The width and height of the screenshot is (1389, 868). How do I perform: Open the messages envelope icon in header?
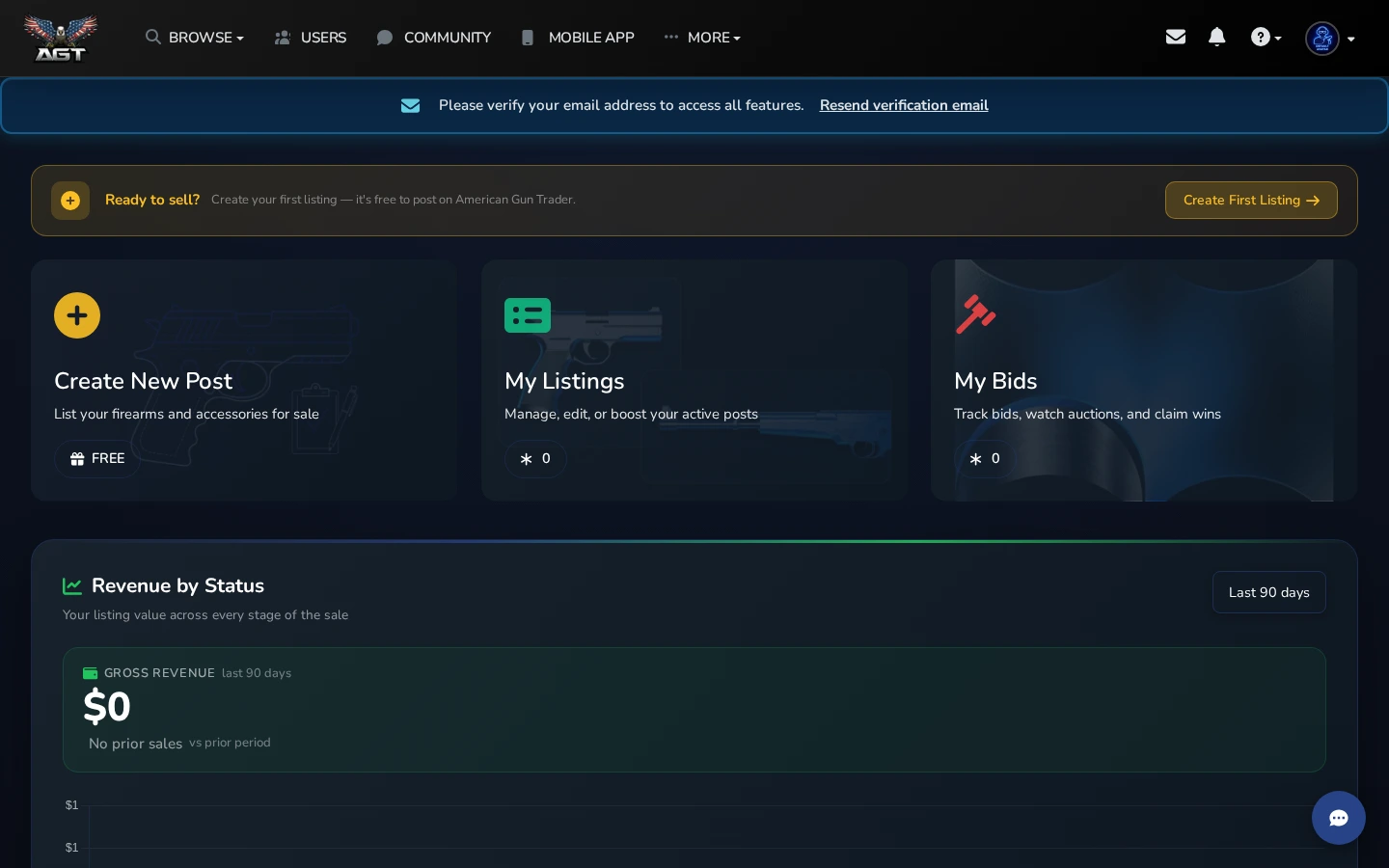point(1175,37)
